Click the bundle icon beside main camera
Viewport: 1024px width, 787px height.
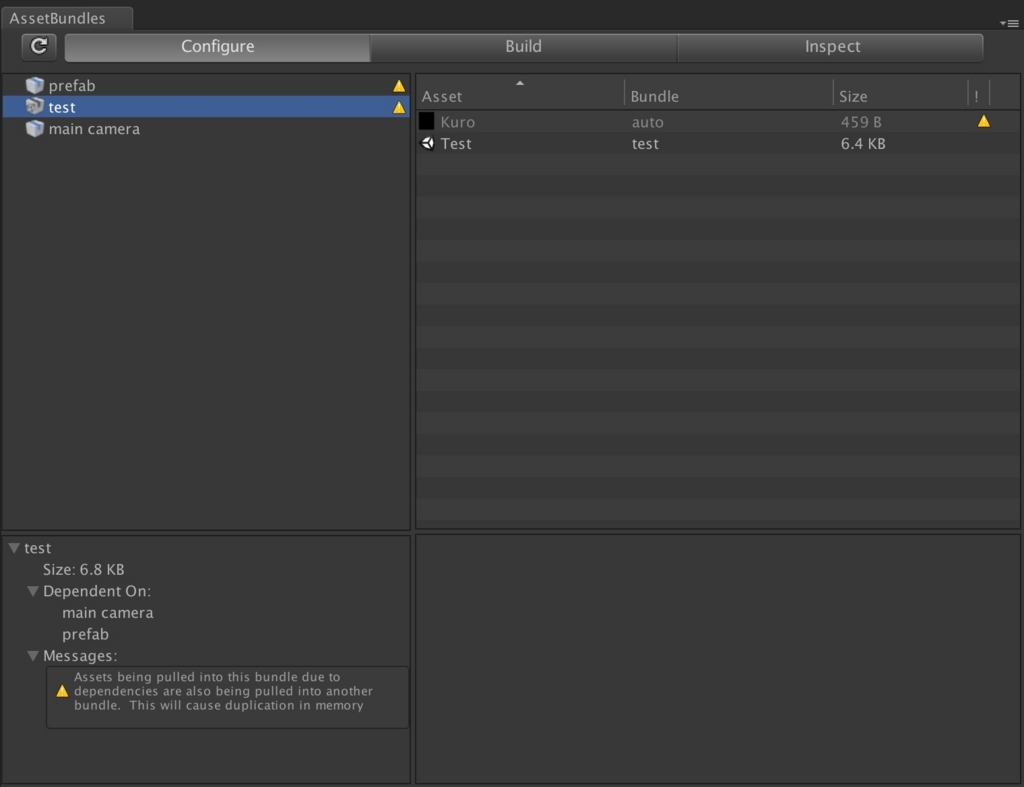pyautogui.click(x=34, y=128)
